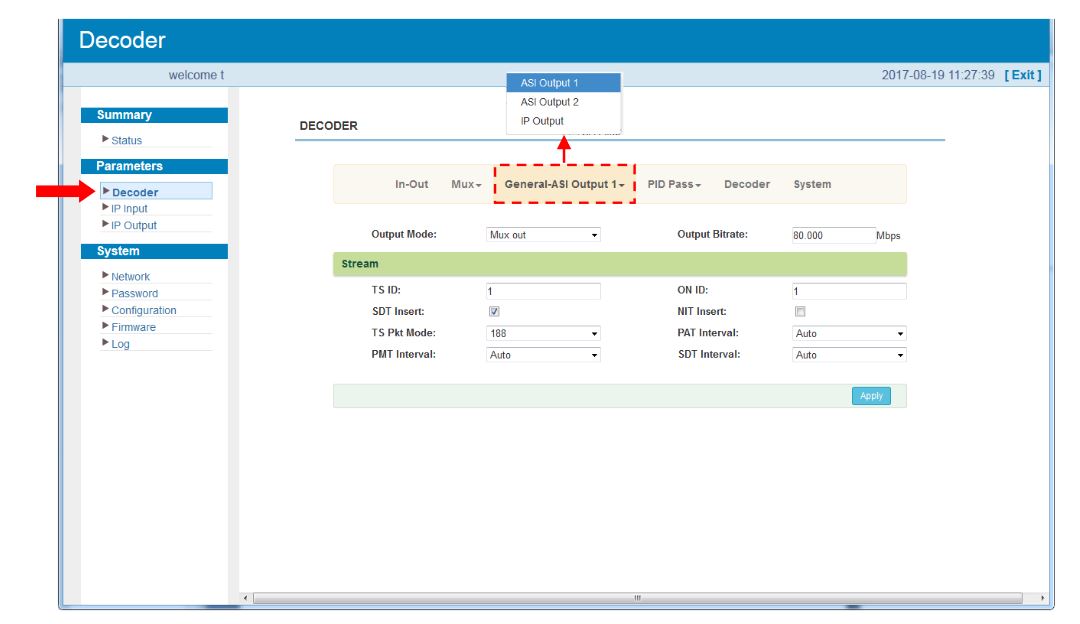Image resolution: width=1080 pixels, height=624 pixels.
Task: Click the Apply button
Action: 871,396
